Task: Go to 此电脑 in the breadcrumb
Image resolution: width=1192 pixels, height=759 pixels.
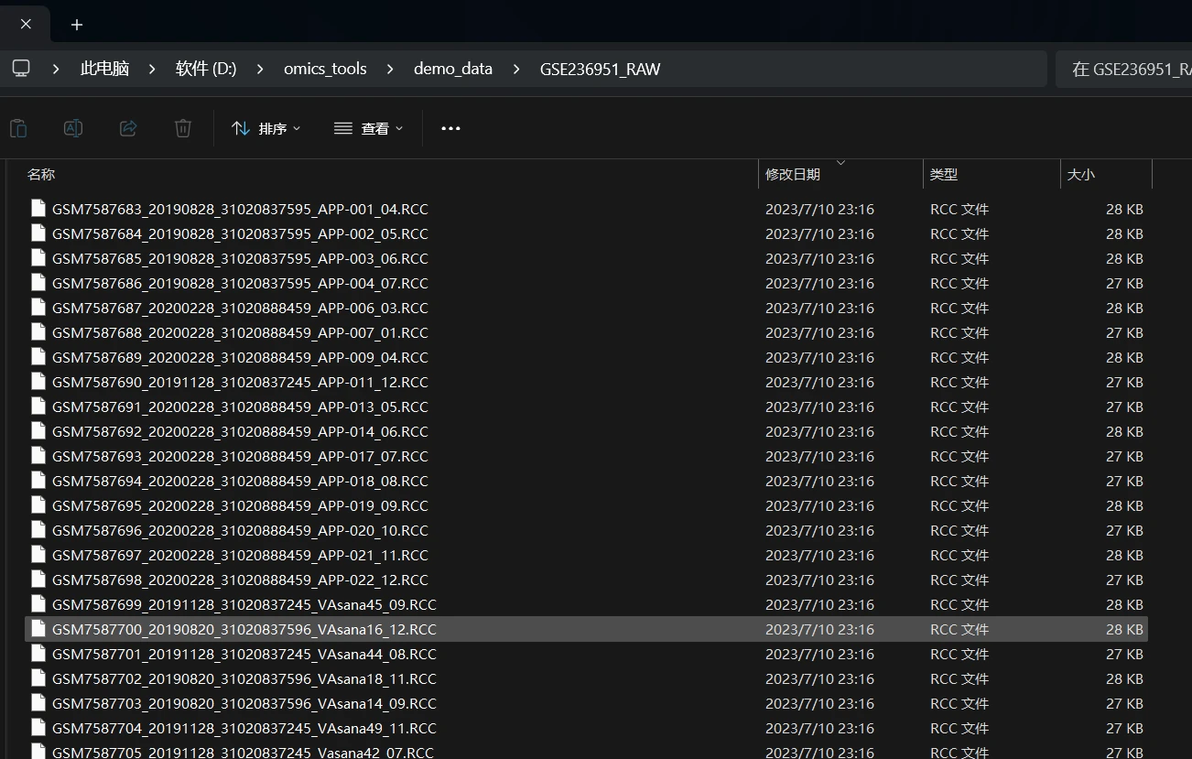Action: click(105, 68)
